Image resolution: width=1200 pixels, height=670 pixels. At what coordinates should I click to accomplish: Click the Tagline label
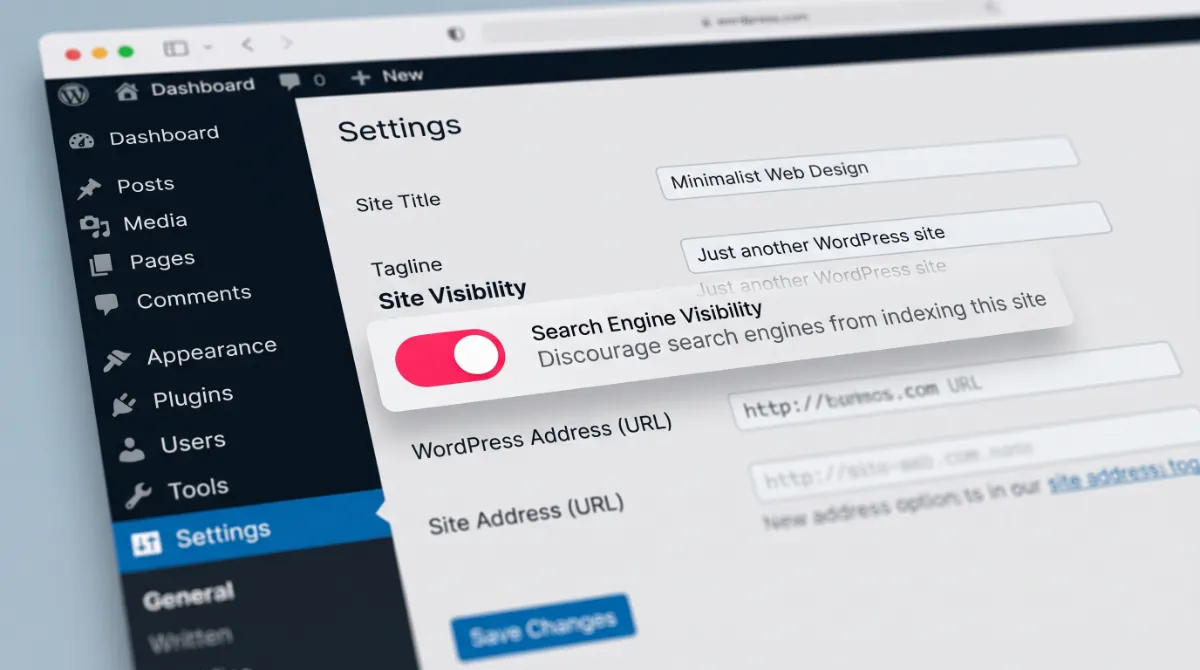click(406, 267)
